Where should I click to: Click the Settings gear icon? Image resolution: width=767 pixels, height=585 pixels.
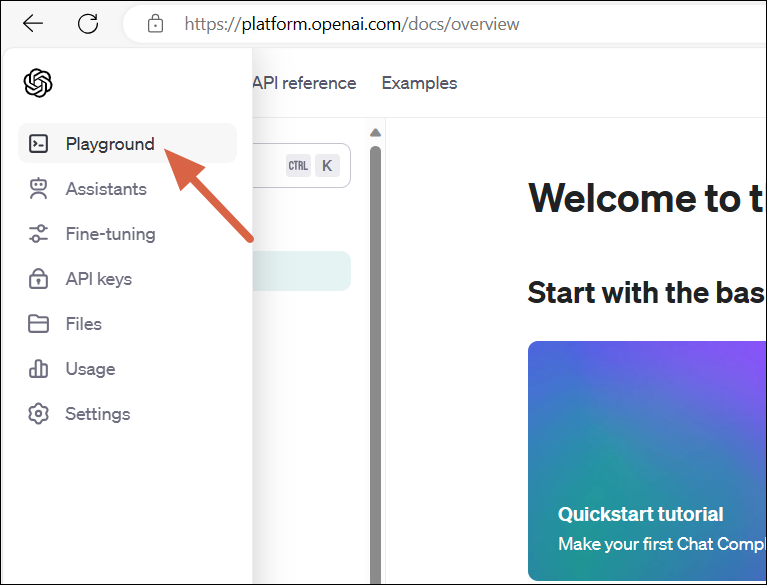point(38,414)
